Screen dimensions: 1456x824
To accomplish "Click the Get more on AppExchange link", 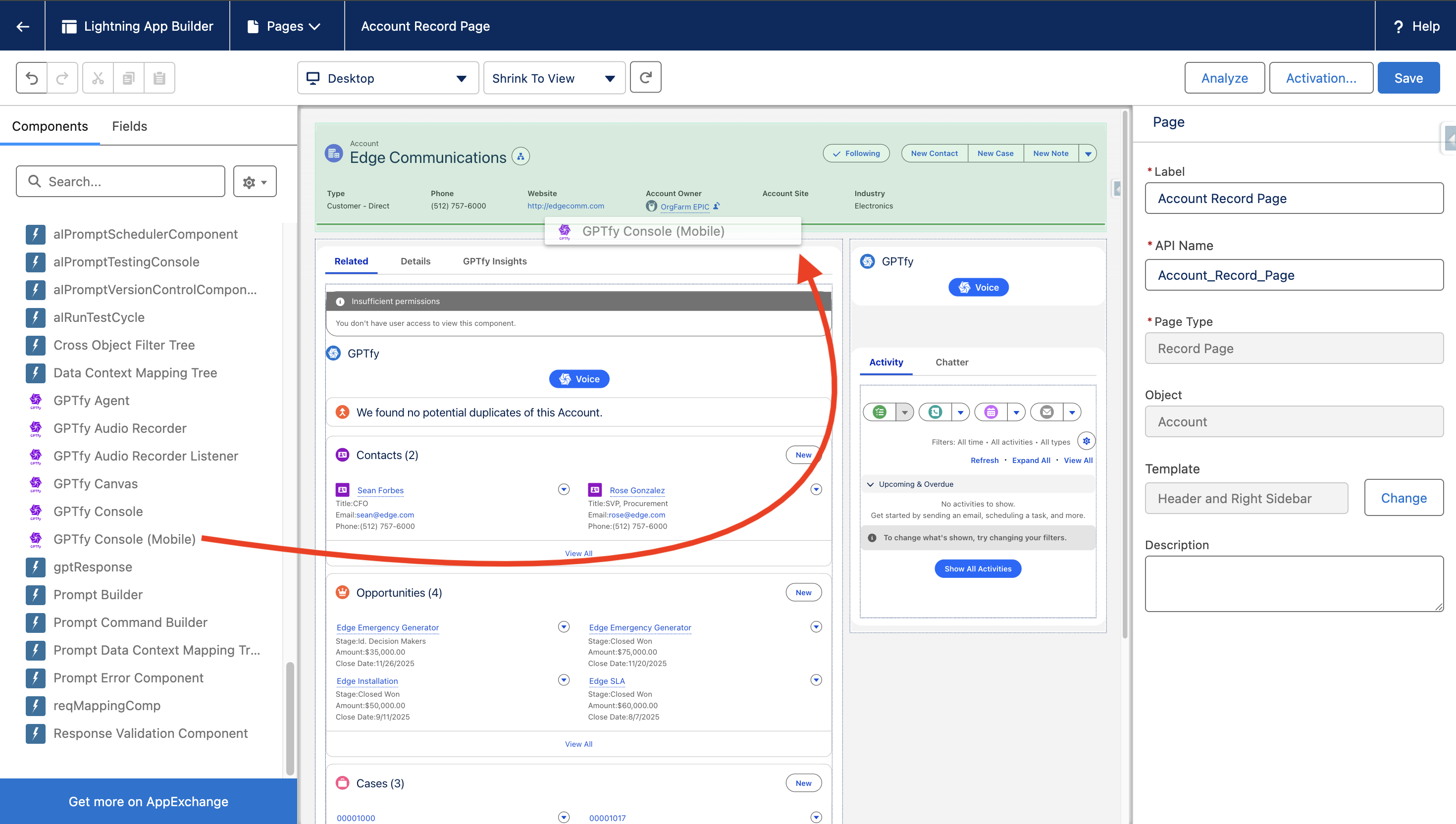I will [148, 801].
